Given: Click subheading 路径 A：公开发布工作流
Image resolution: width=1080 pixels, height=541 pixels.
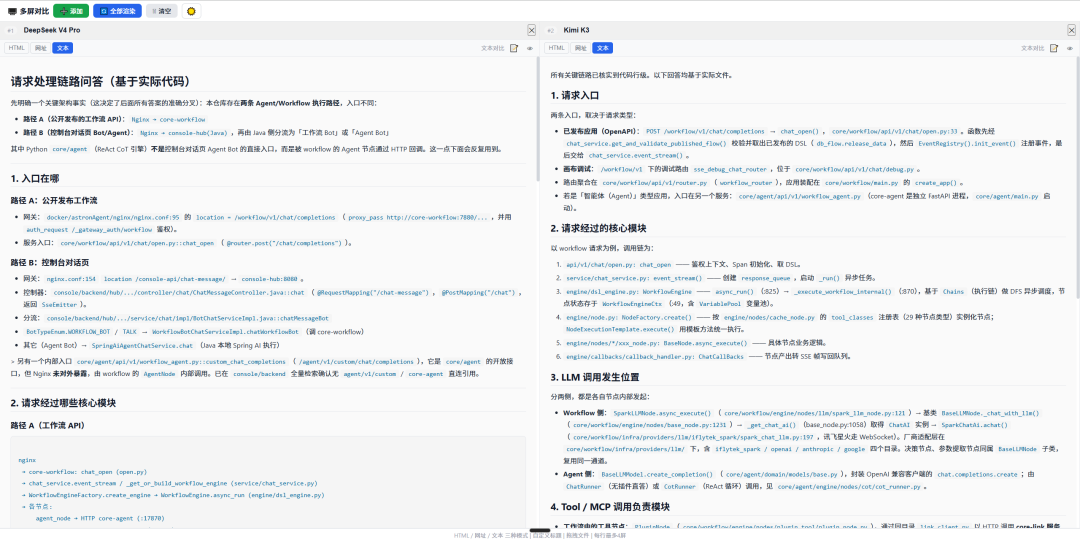Looking at the screenshot, I should pos(54,201).
